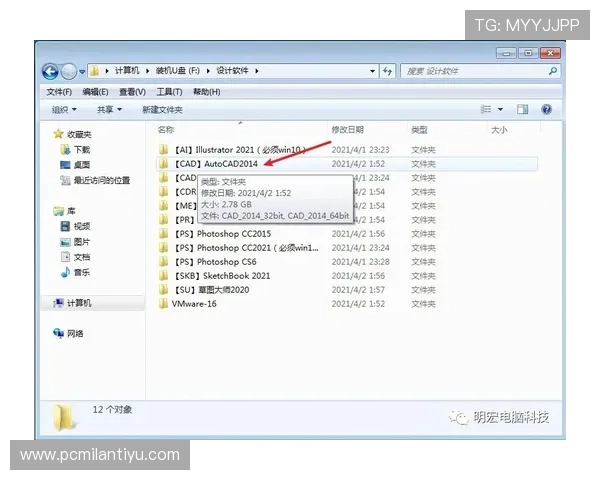Open the 组织 dropdown menu
Viewport: 600px width, 480px height.
coord(64,109)
